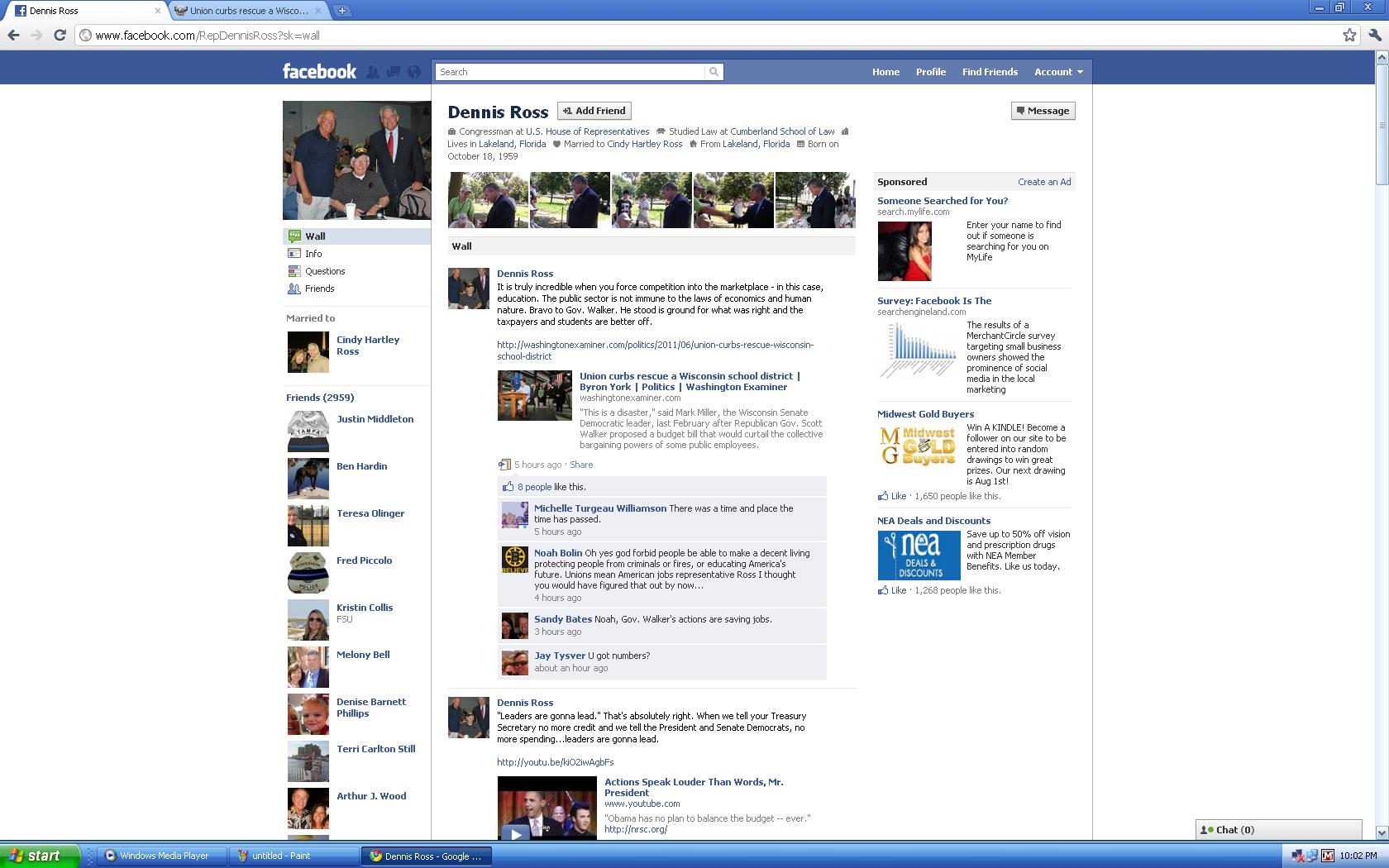Viewport: 1389px width, 868px height.
Task: Switch to Union curbs rescue tab
Action: coord(248,11)
